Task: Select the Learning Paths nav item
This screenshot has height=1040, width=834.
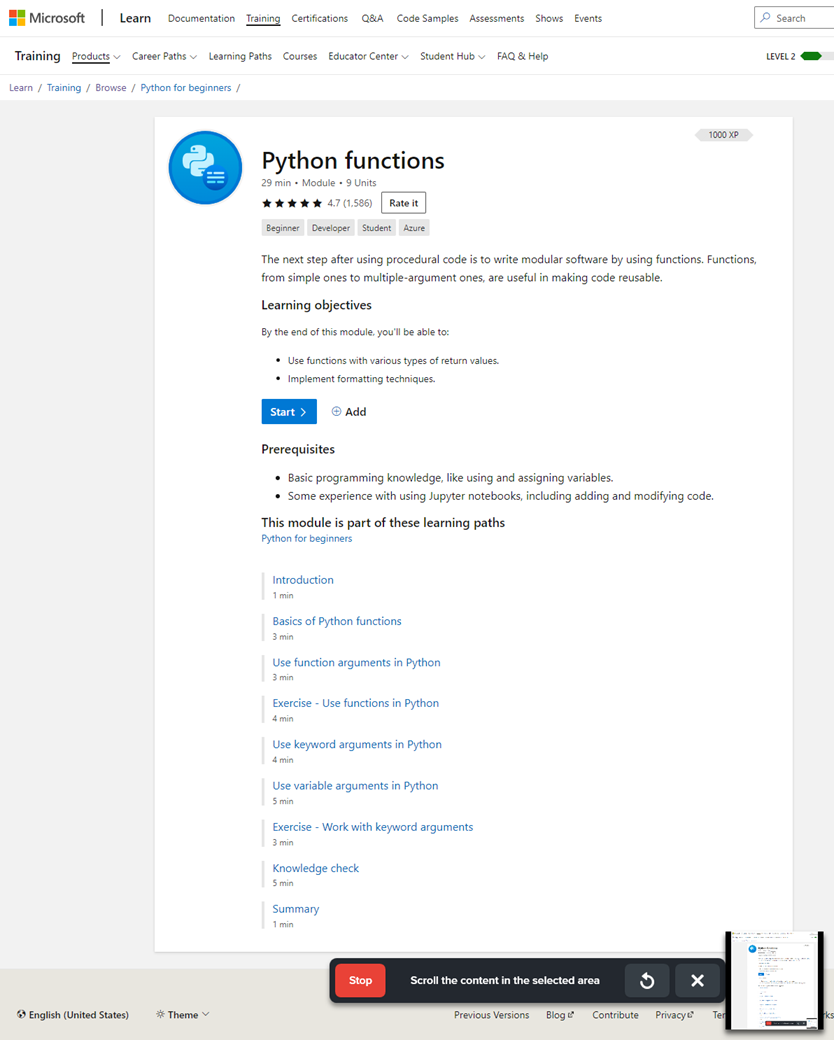Action: [x=240, y=57]
